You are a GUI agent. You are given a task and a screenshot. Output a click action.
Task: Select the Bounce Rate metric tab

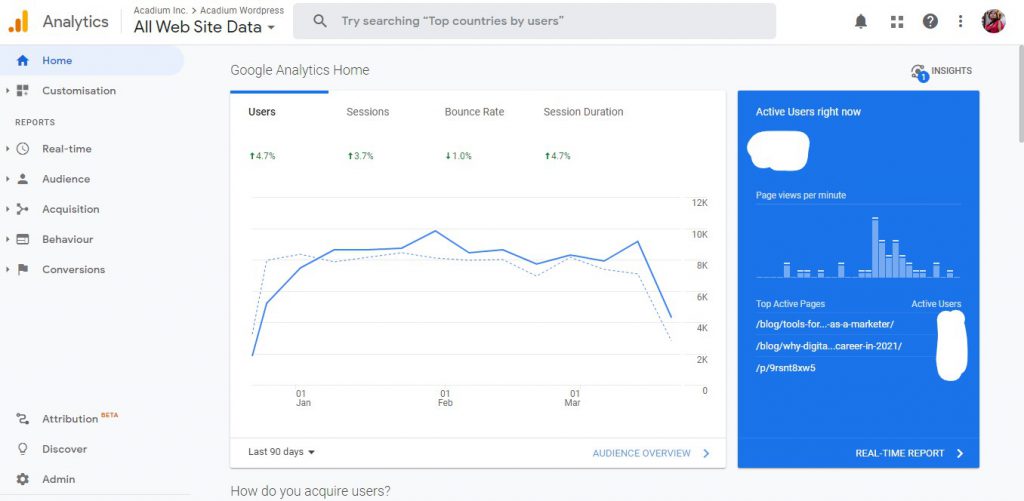pos(474,112)
